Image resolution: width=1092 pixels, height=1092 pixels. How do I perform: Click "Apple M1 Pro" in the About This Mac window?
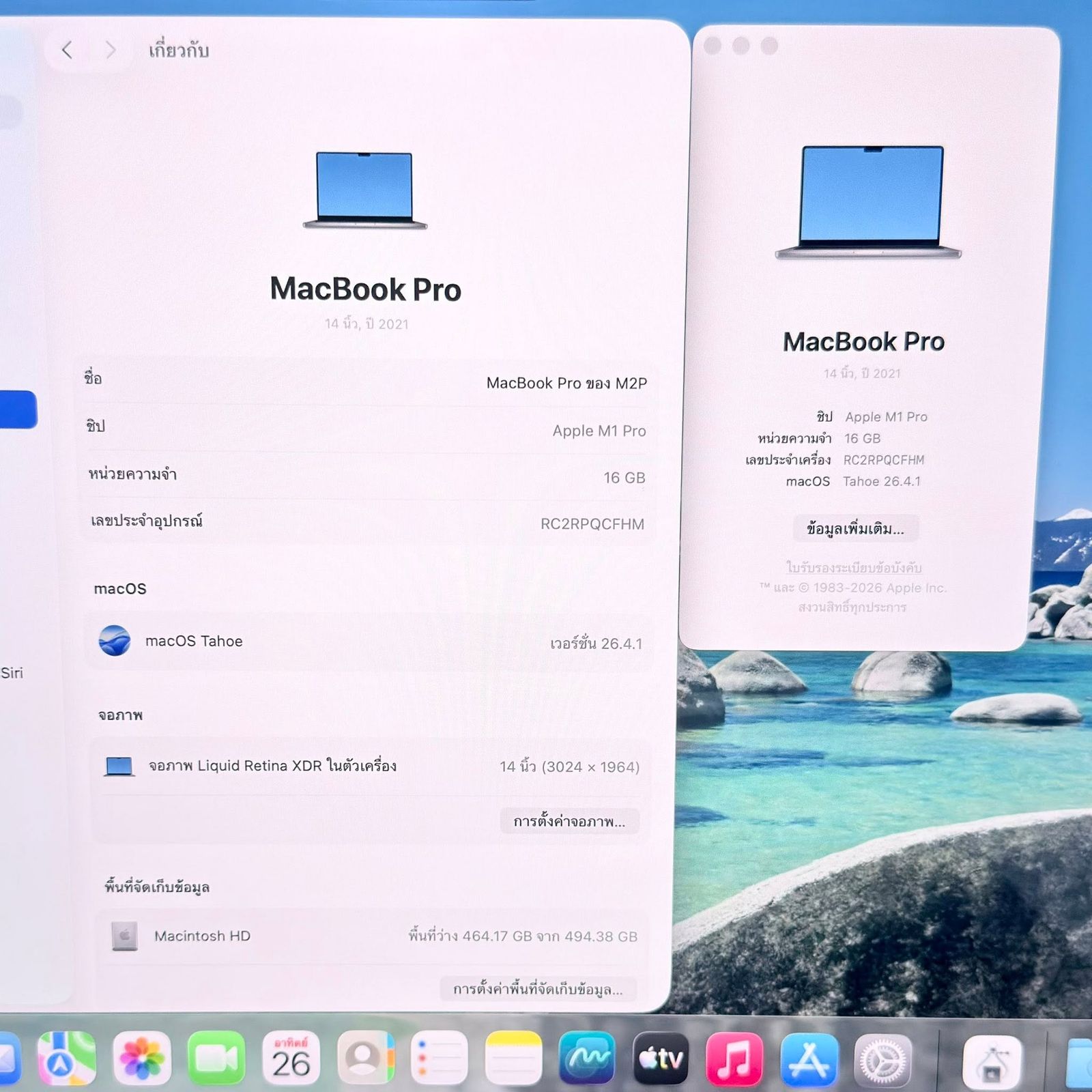(x=886, y=416)
